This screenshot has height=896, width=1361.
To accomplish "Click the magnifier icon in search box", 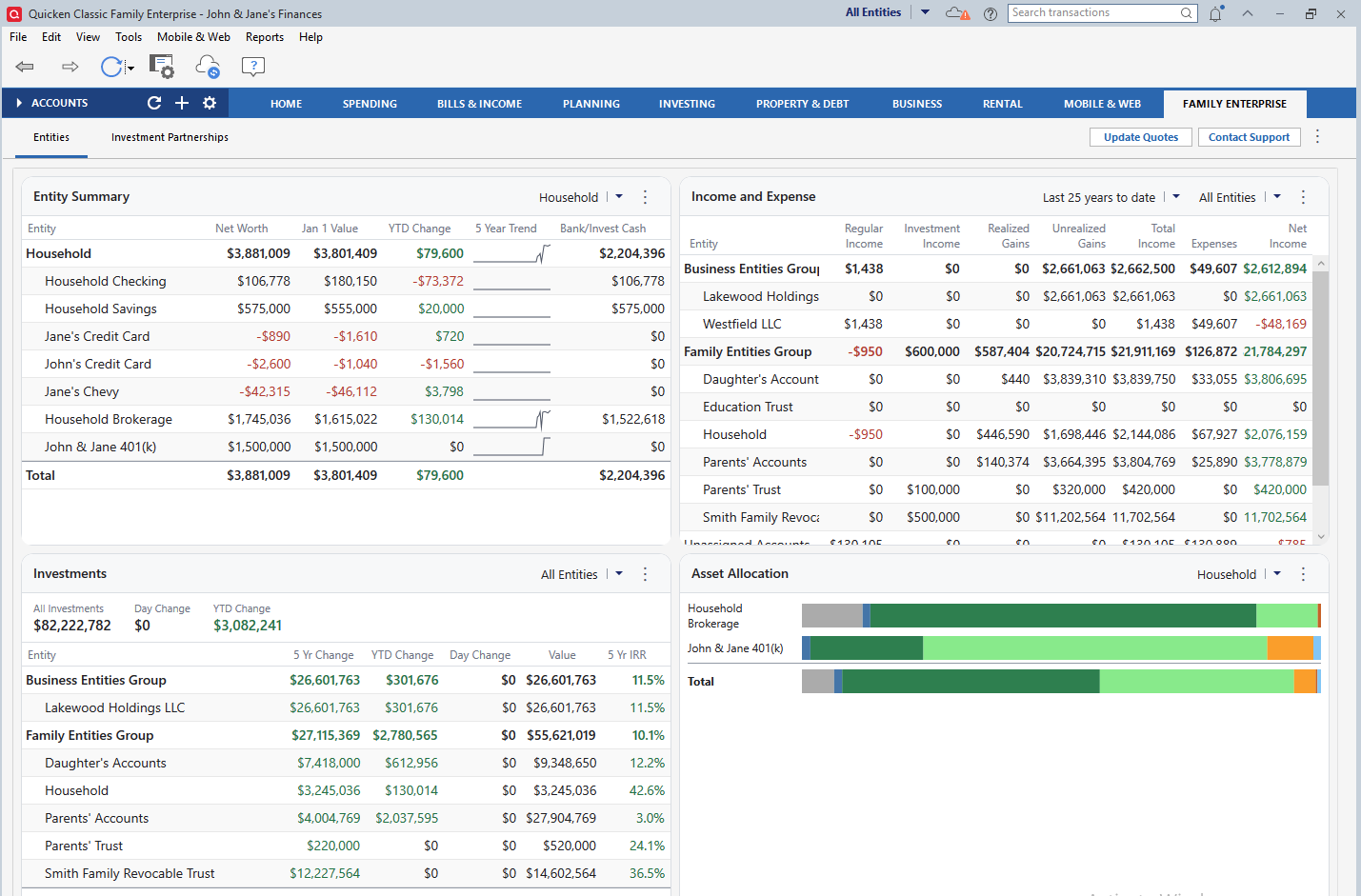I will 1187,13.
